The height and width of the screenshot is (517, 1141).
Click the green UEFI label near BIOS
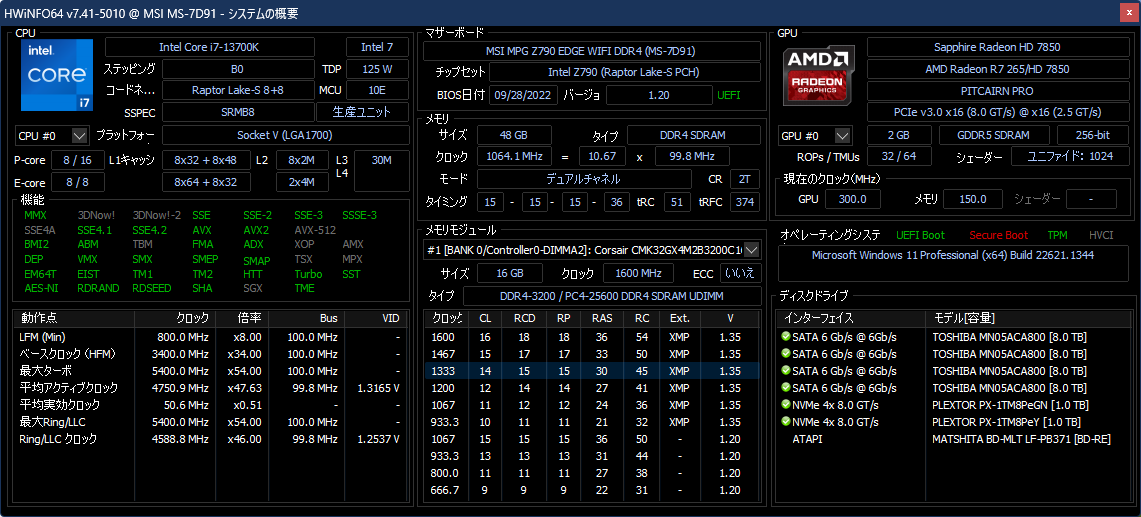click(728, 95)
